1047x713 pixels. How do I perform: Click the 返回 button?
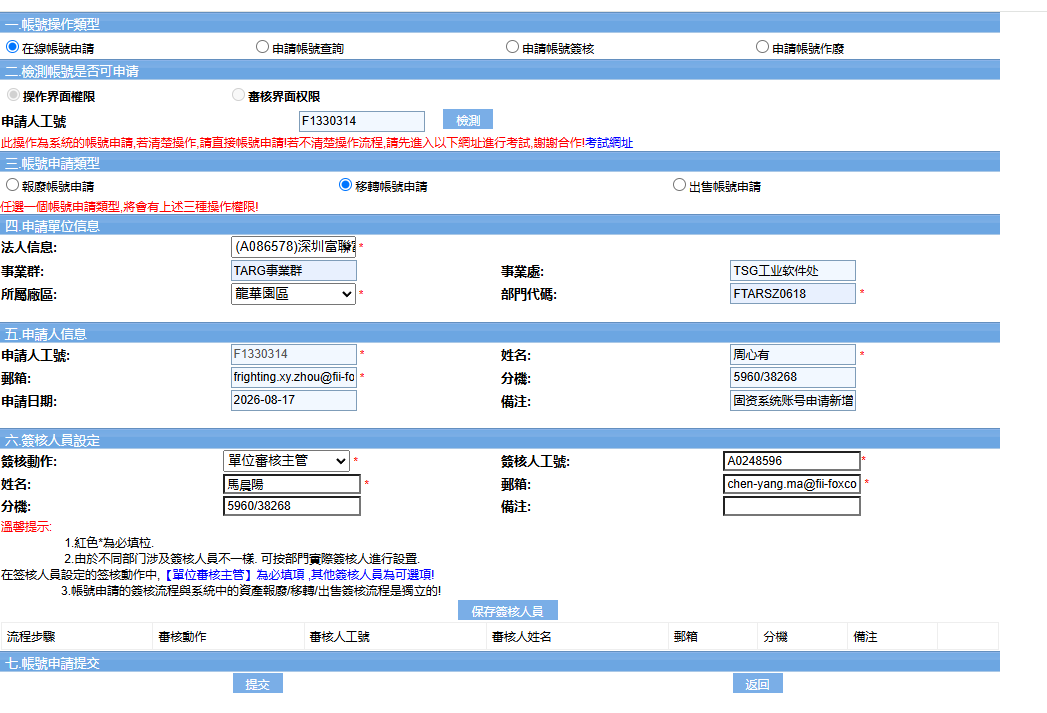pyautogui.click(x=757, y=684)
